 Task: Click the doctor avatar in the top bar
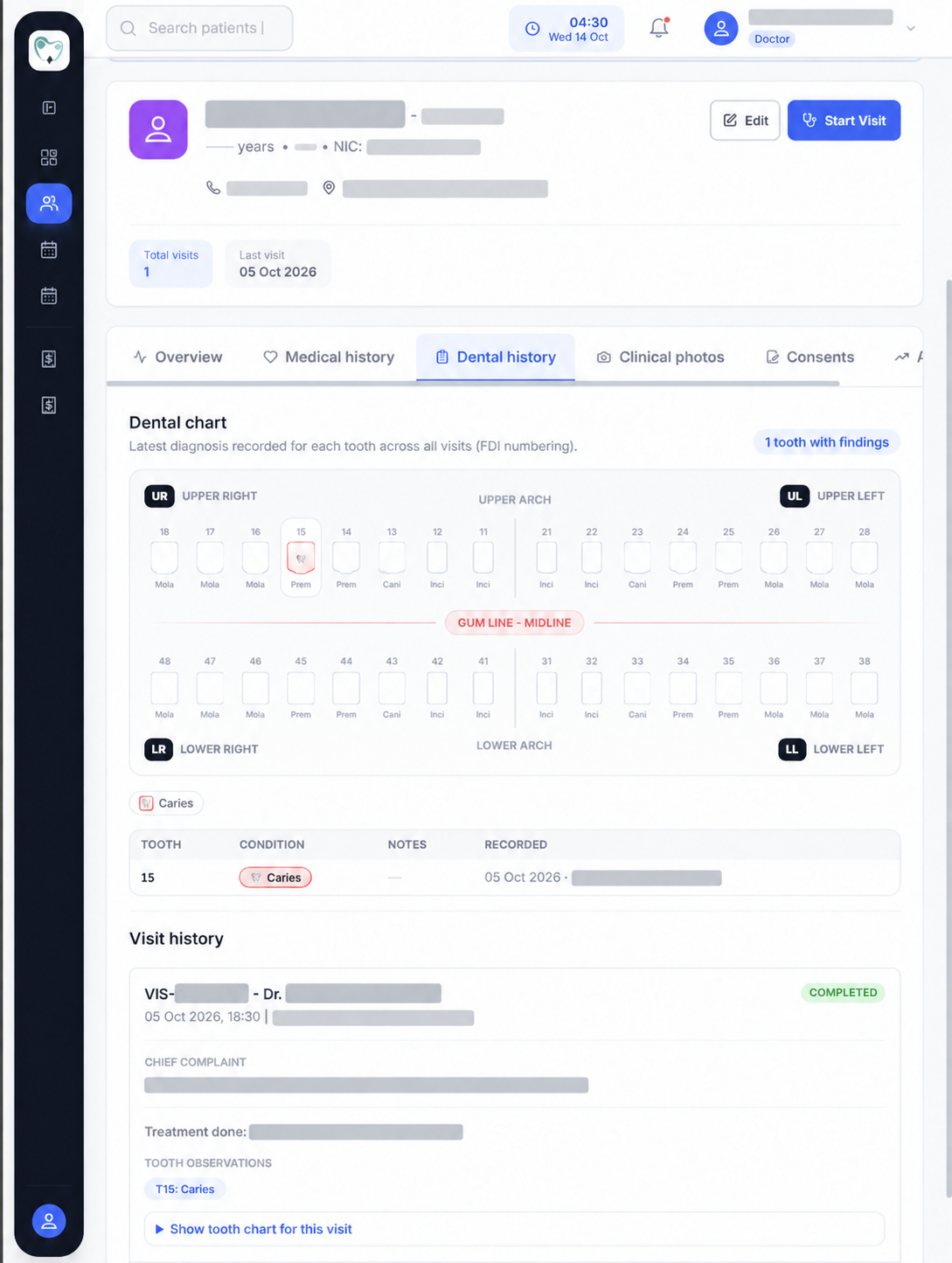721,28
